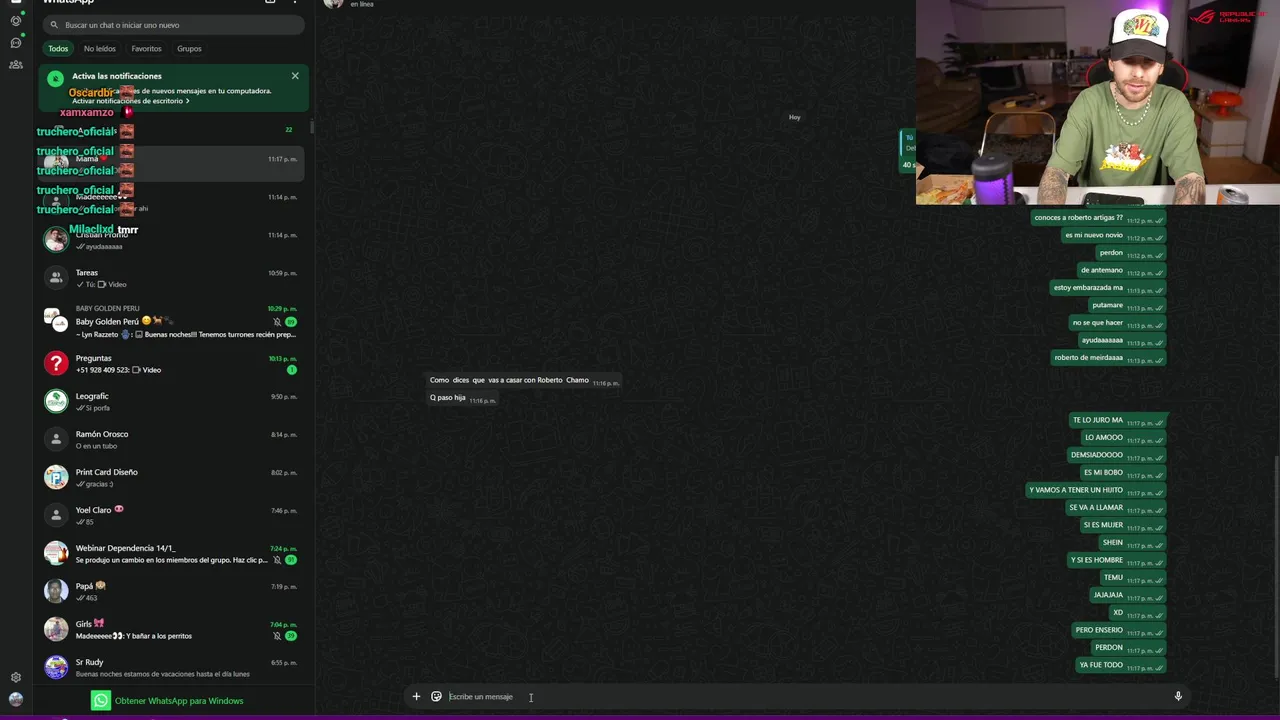The image size is (1280, 720).
Task: Dismiss the 'Activa las notificaciones' banner
Action: pyautogui.click(x=295, y=76)
